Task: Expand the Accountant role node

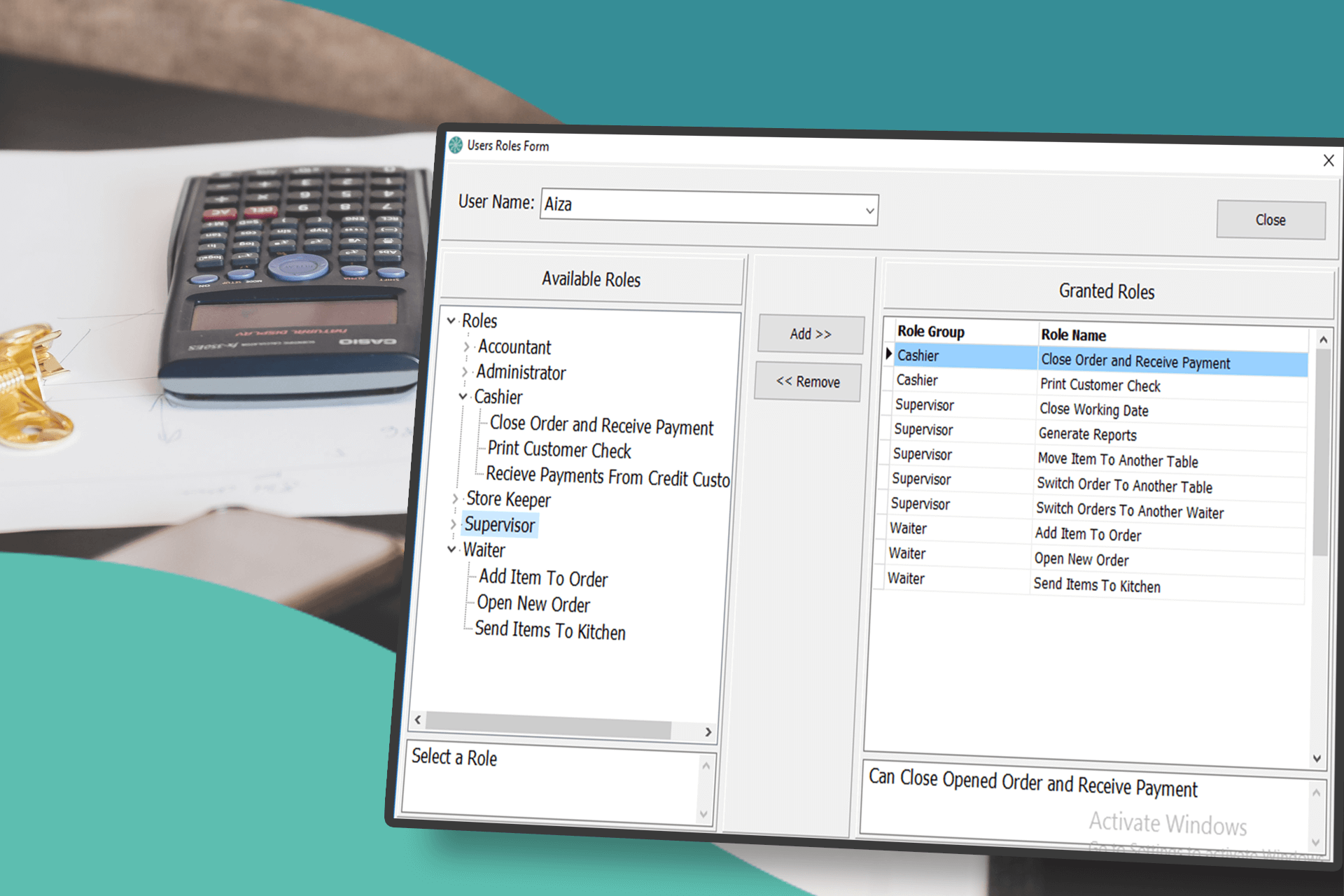Action: point(467,346)
